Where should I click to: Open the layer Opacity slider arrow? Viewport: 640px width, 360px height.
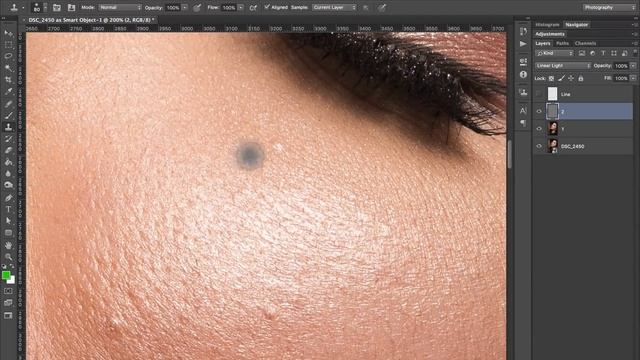click(633, 66)
